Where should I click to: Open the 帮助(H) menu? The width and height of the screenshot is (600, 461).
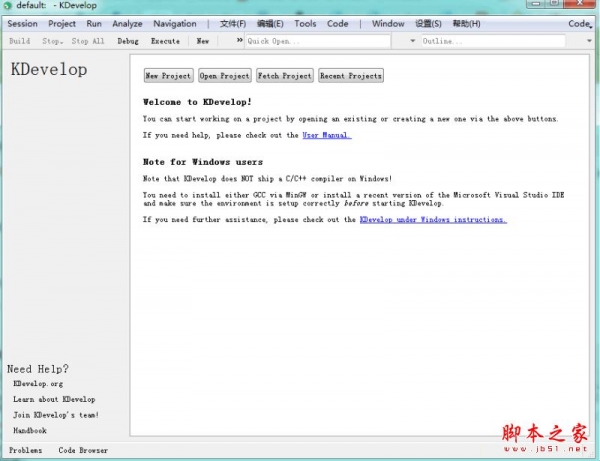(466, 24)
